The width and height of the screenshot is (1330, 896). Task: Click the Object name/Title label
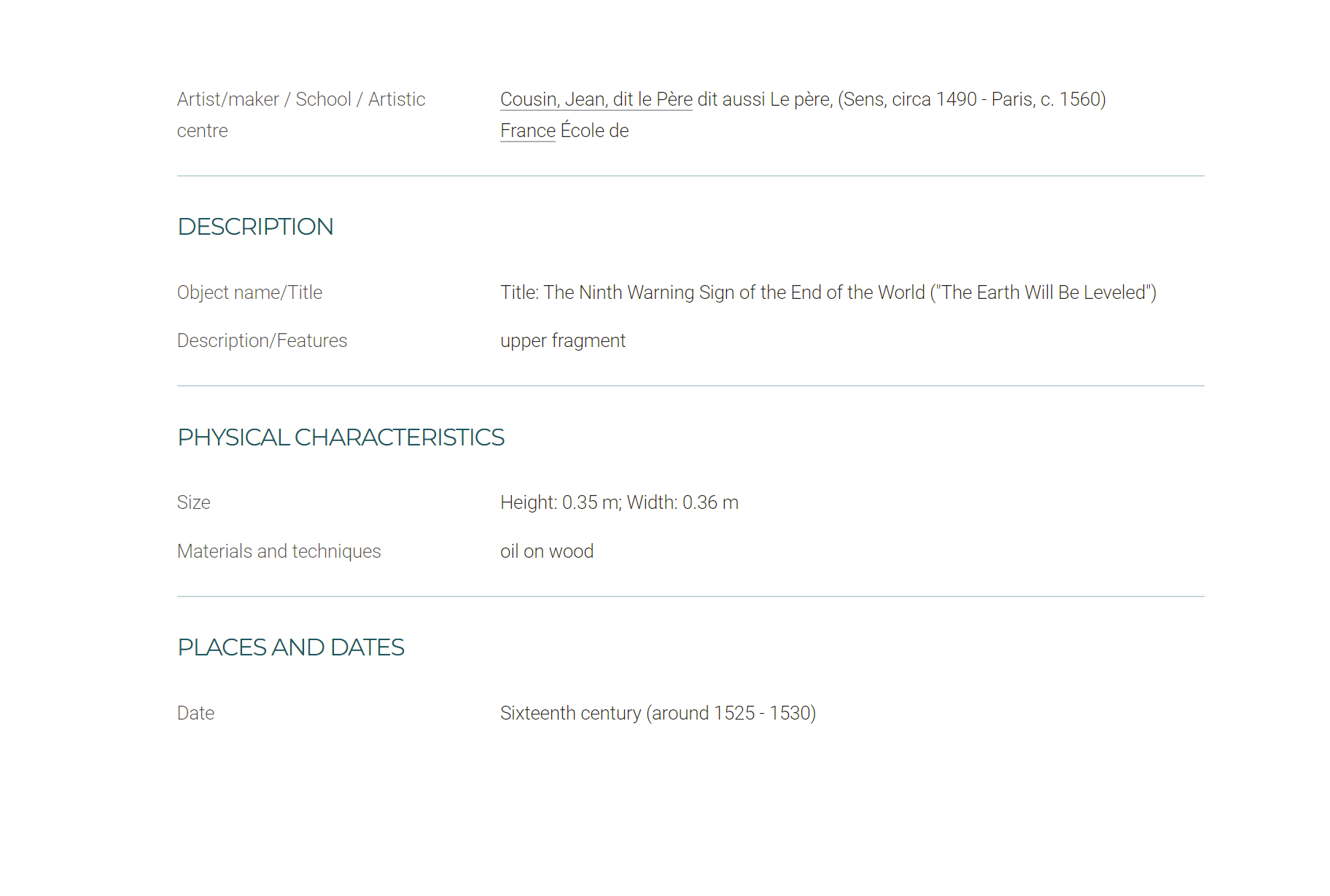[x=249, y=292]
